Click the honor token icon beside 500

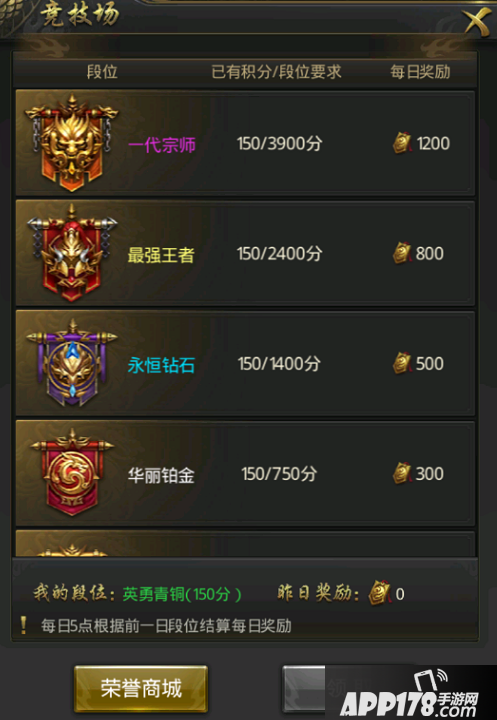pyautogui.click(x=402, y=363)
